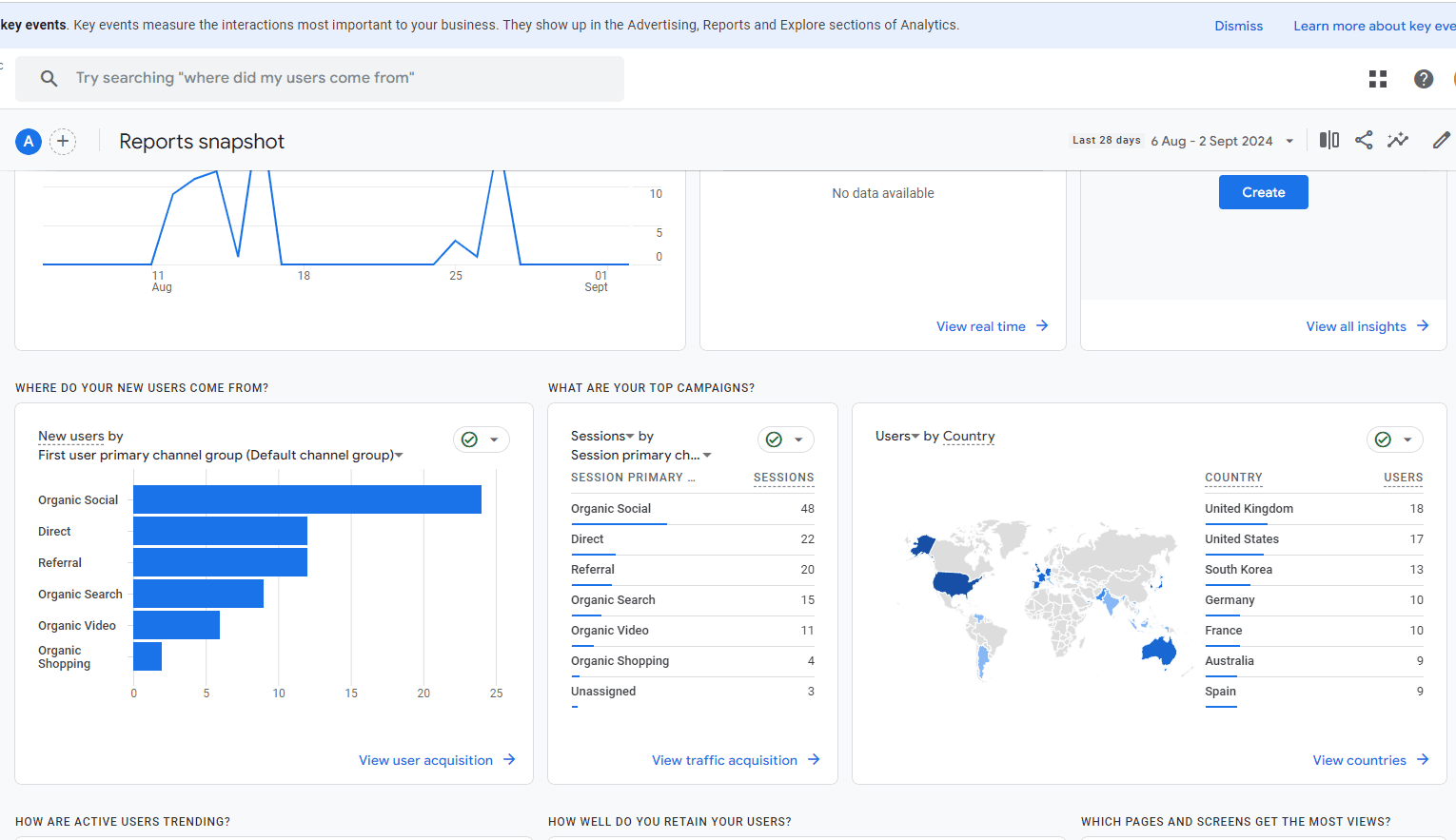This screenshot has height=840, width=1456.
Task: Select the Germany country row
Action: coord(1314,600)
